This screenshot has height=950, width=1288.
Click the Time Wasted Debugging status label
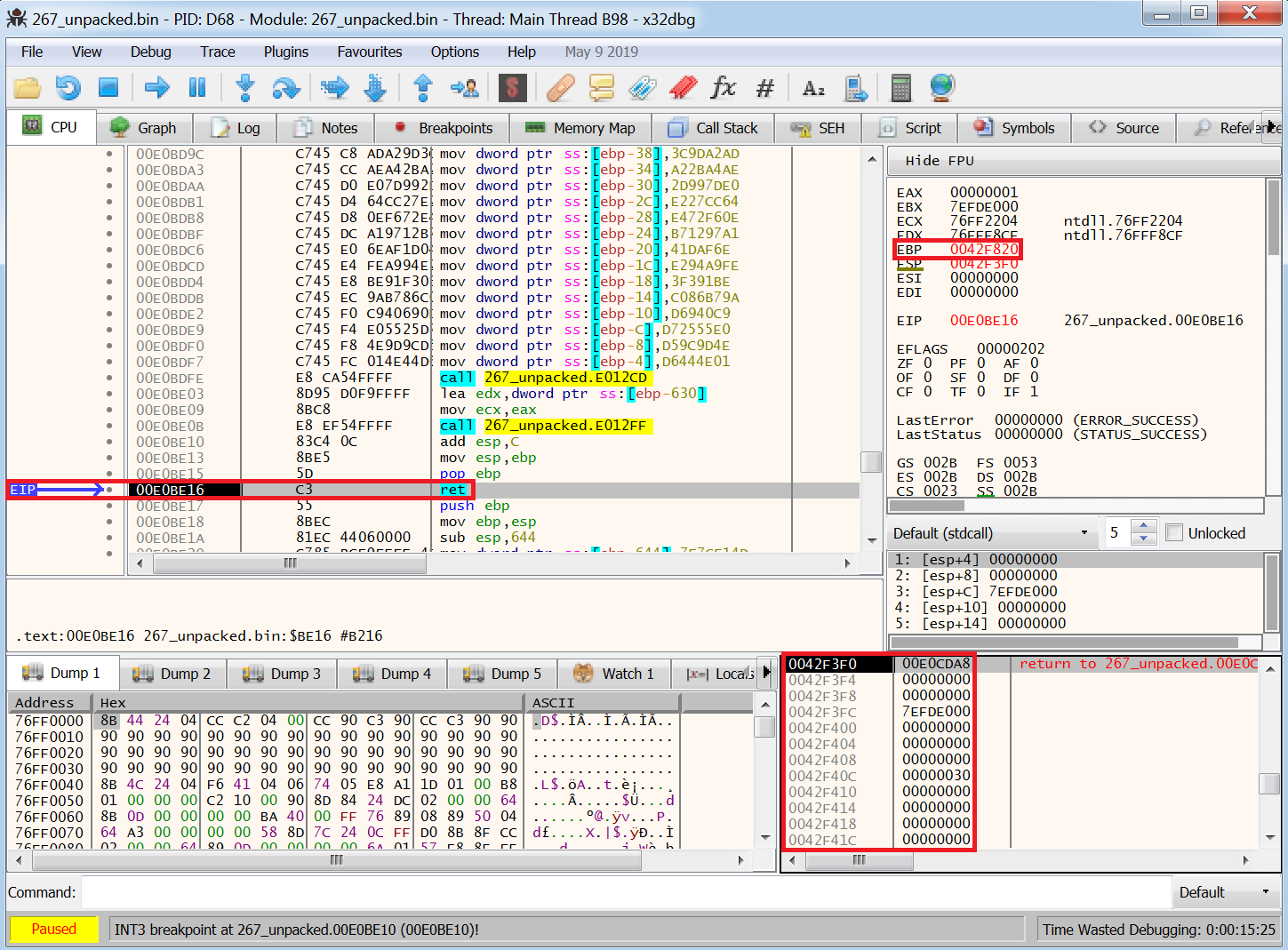coord(1159,930)
